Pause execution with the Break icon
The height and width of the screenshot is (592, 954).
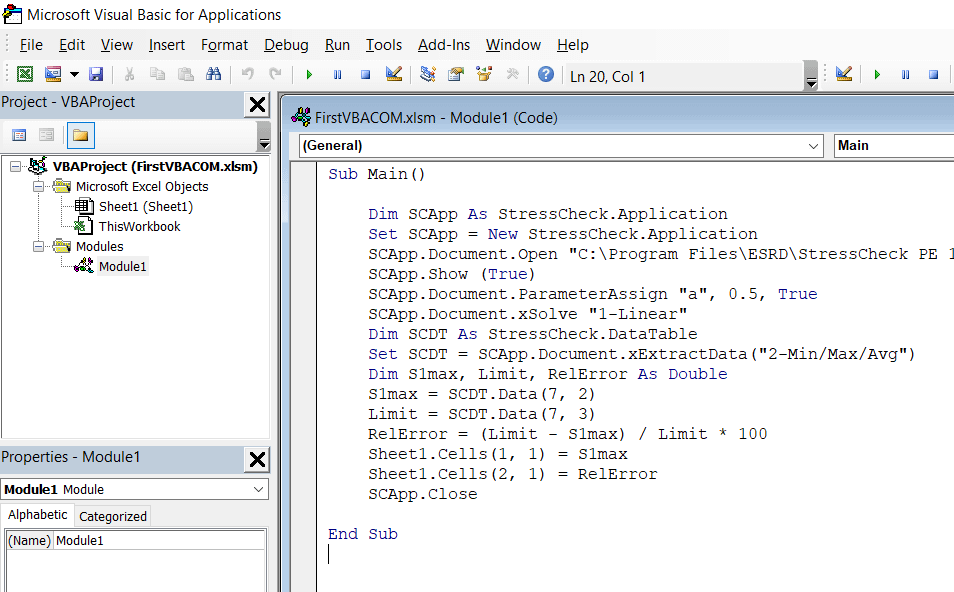(336, 74)
